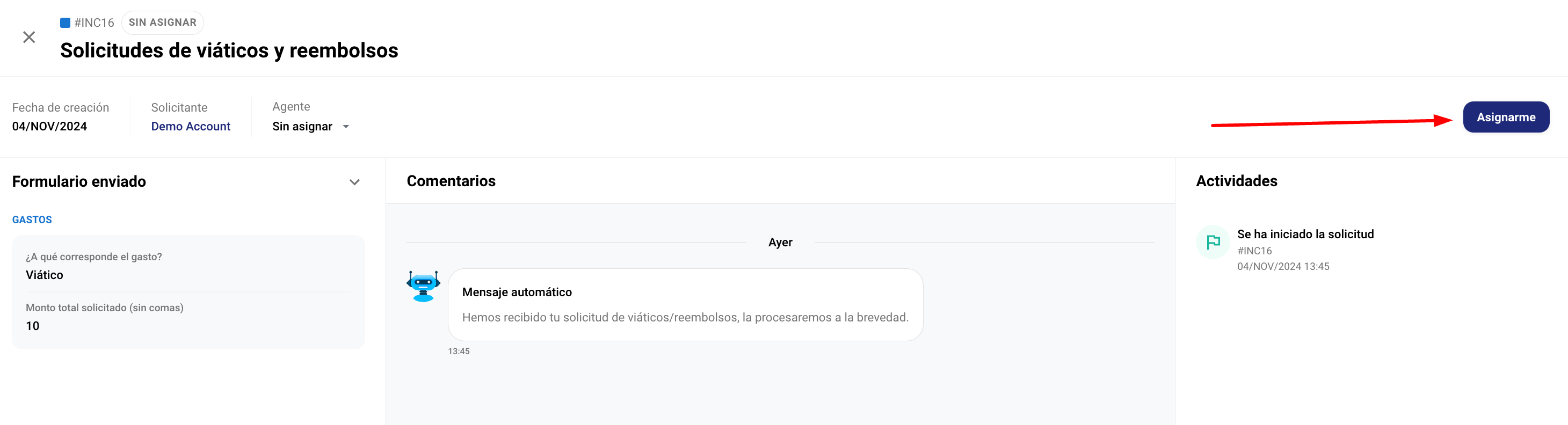Click the Formulario enviado heading
The height and width of the screenshot is (425, 1568).
[x=79, y=182]
